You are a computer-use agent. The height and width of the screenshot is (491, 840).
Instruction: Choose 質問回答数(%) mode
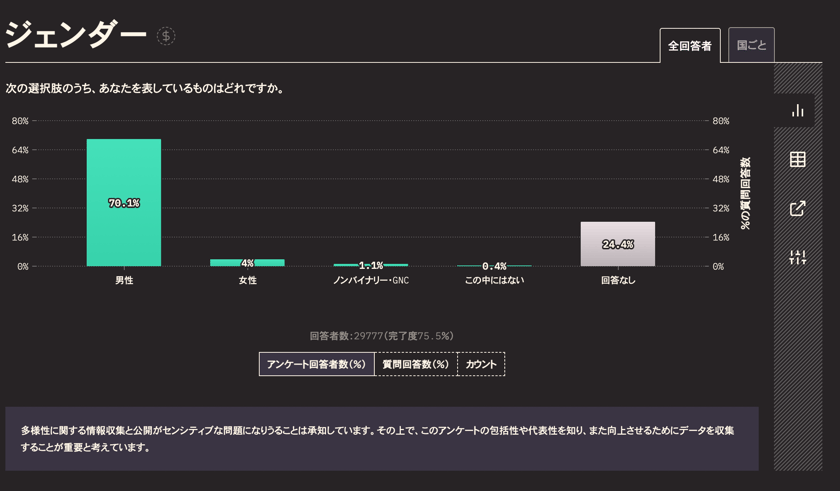pos(416,364)
